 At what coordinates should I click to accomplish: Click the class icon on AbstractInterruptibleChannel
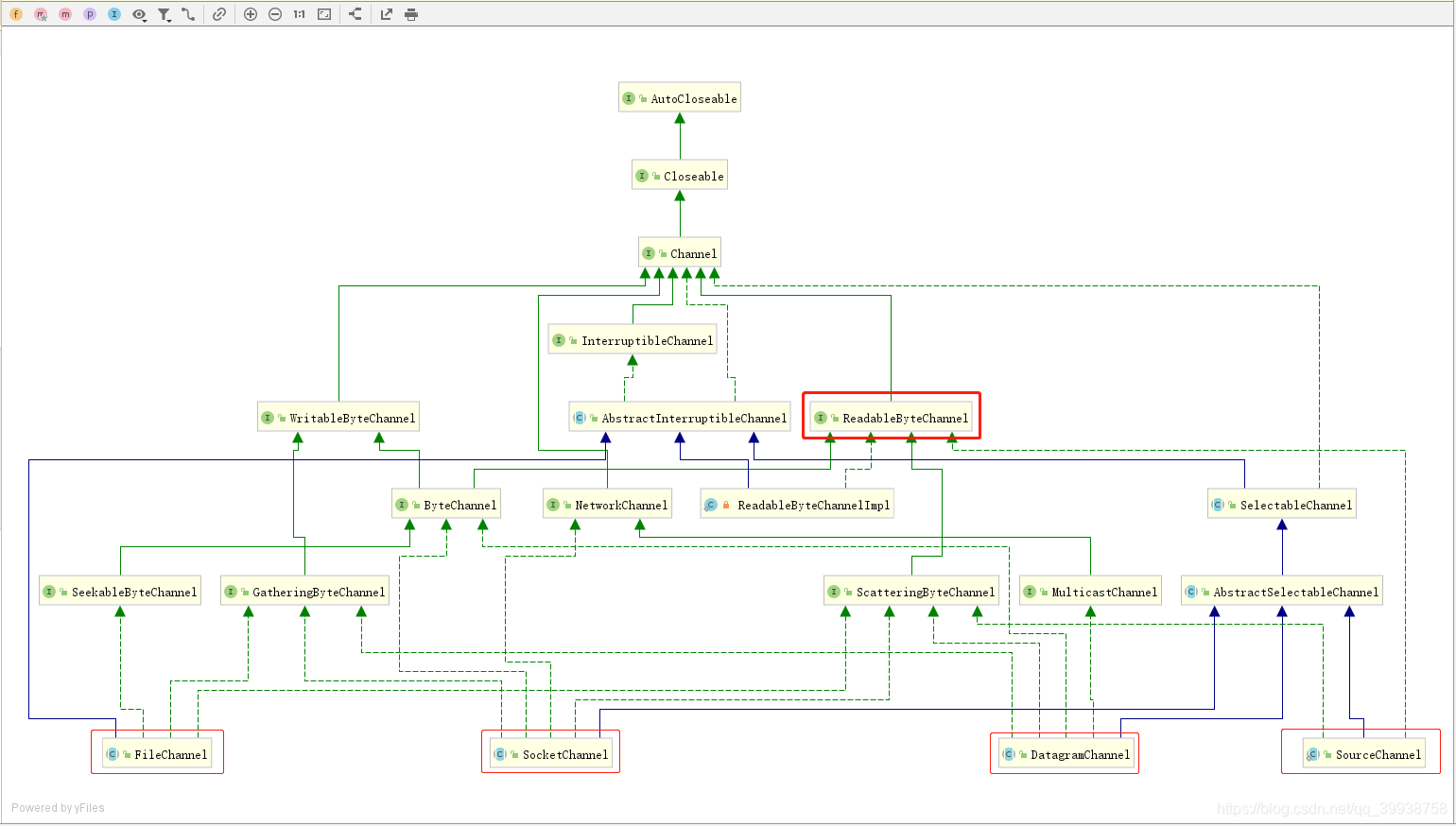(579, 418)
